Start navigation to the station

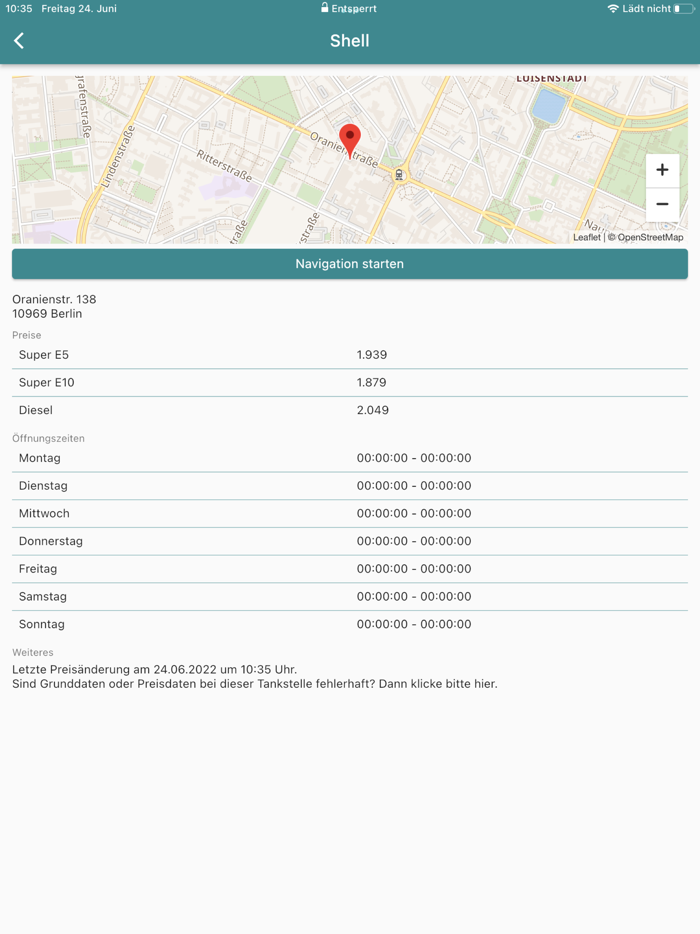pyautogui.click(x=350, y=264)
